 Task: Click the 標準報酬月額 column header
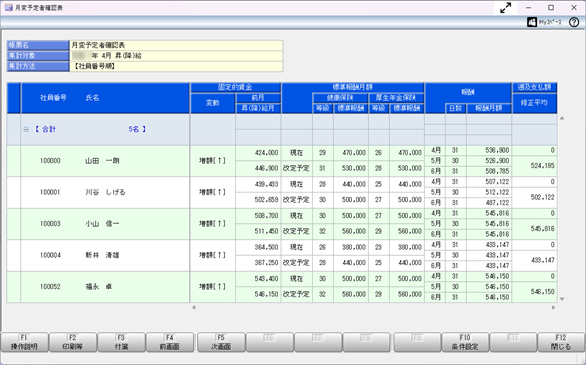pyautogui.click(x=353, y=87)
